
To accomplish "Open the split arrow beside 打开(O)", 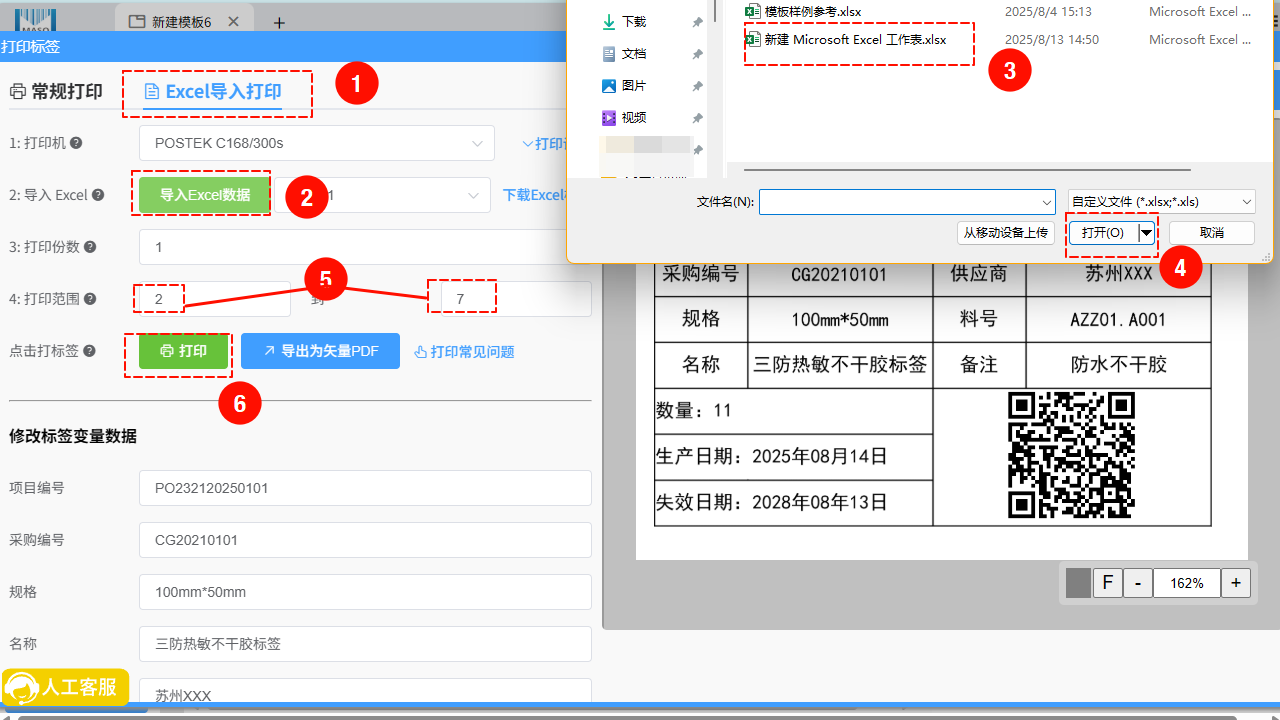I will [1146, 232].
